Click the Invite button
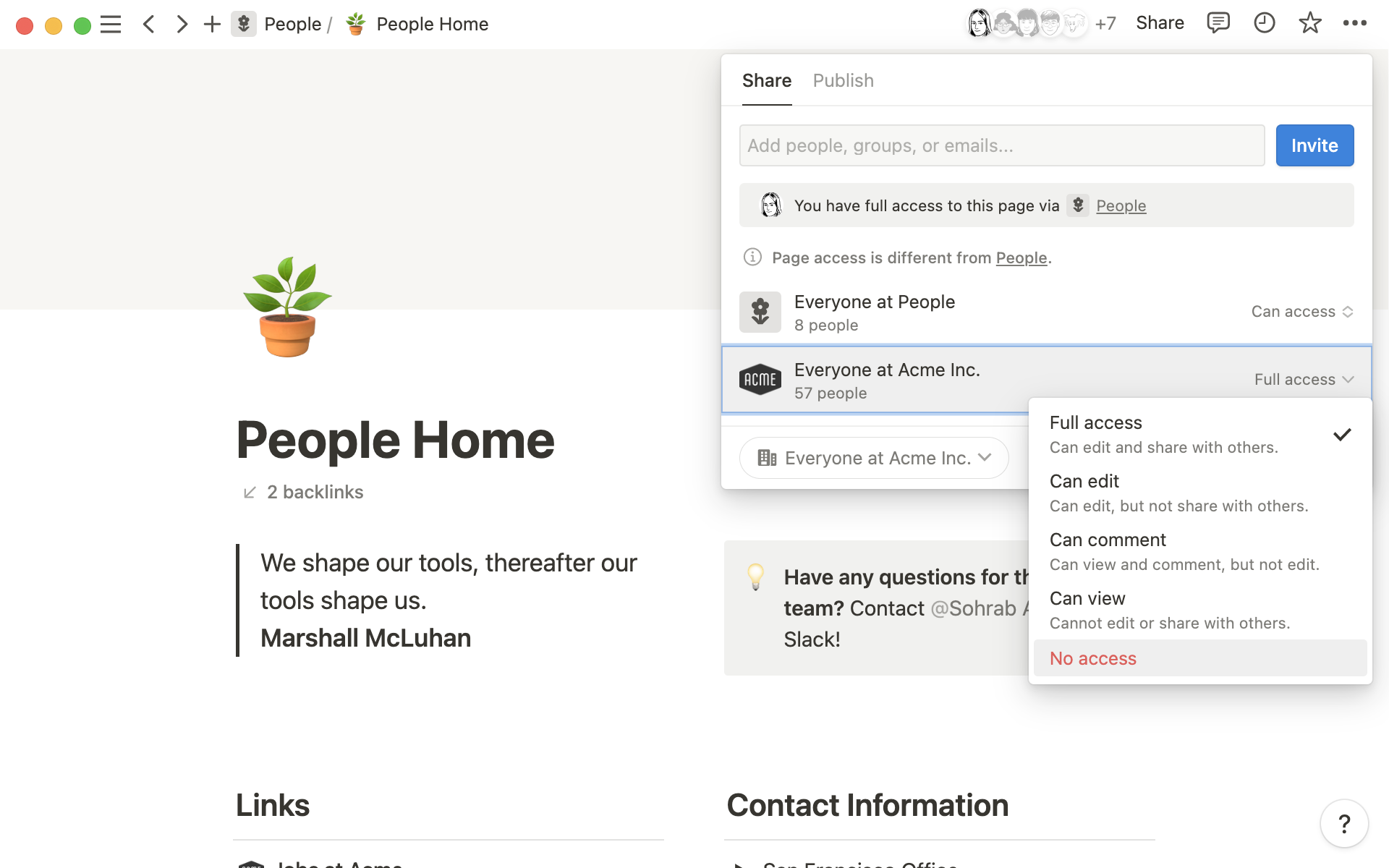Screen dimensions: 1389x868 [1314, 144]
